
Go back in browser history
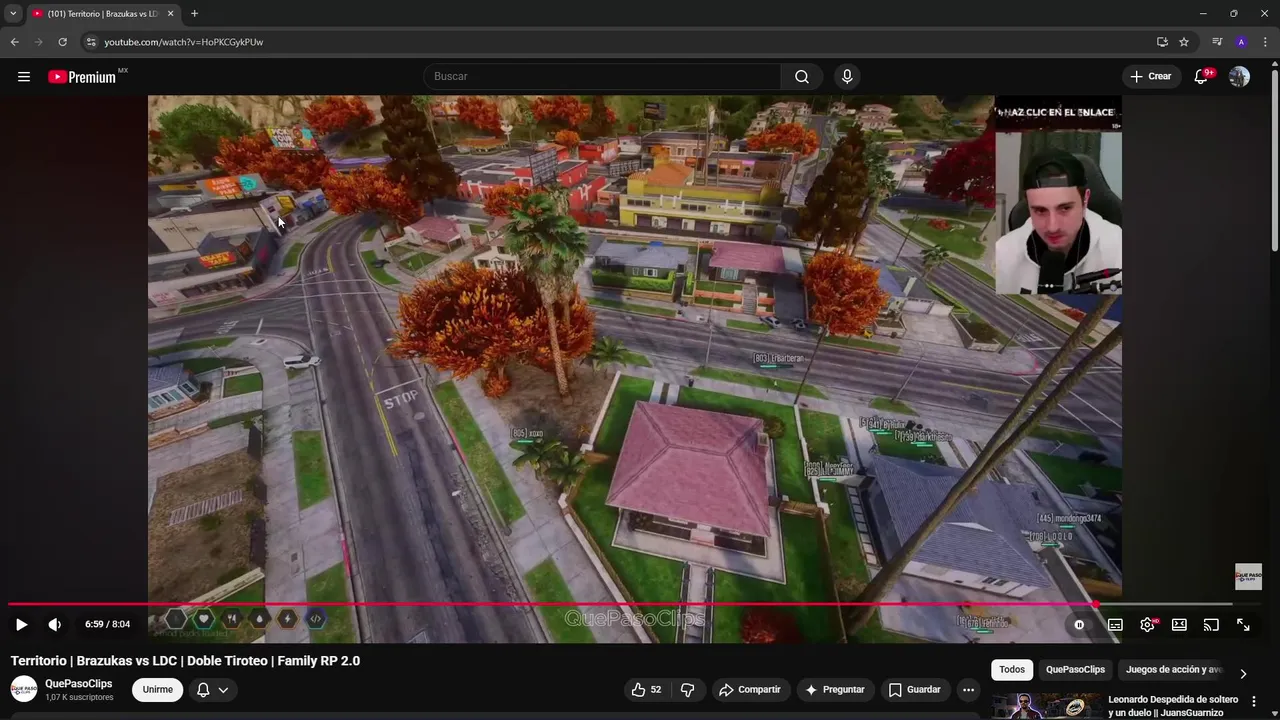click(14, 42)
